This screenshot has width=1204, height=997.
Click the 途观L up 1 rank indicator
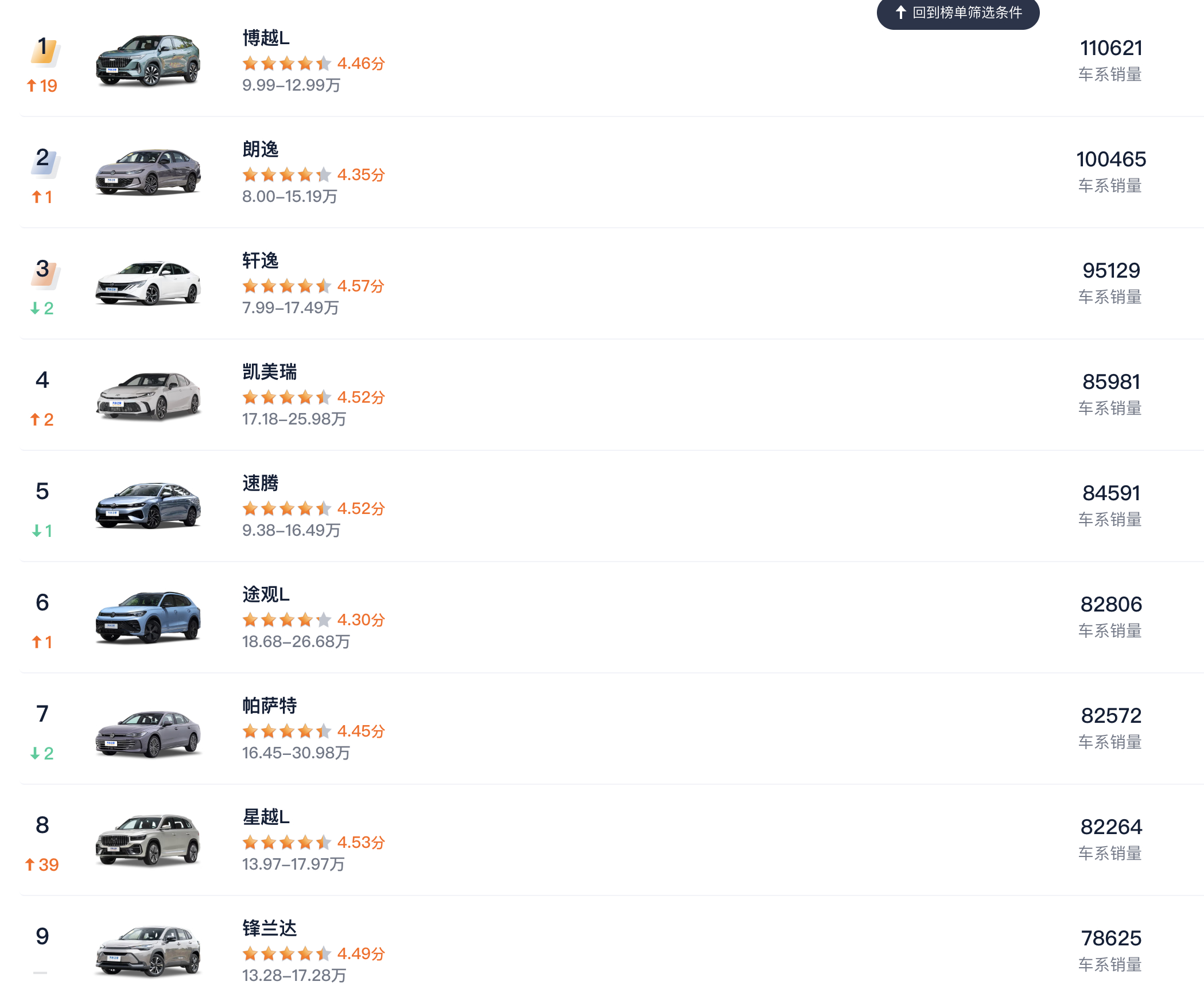42,642
